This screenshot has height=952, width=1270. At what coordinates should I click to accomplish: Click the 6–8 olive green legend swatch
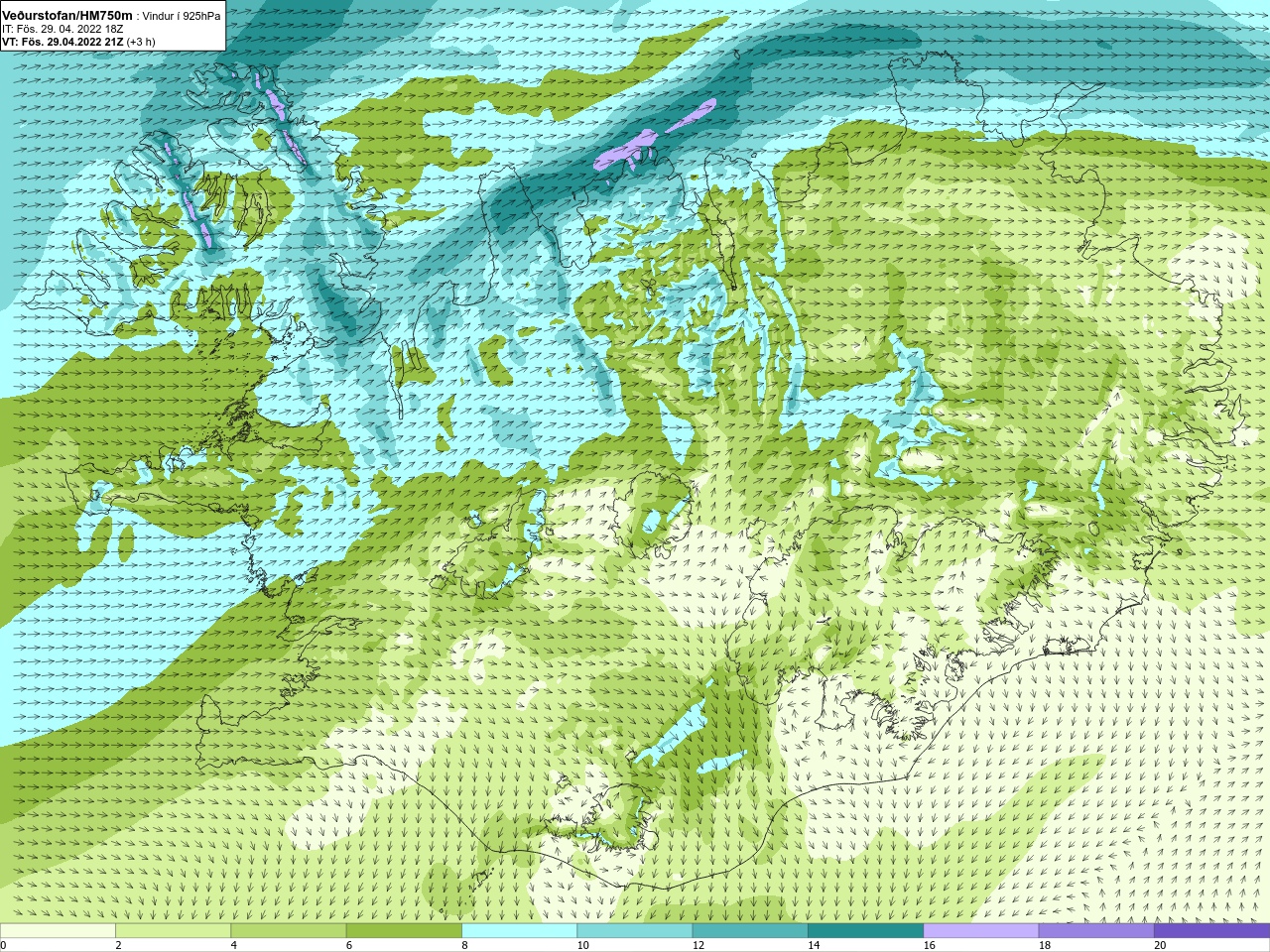click(404, 930)
